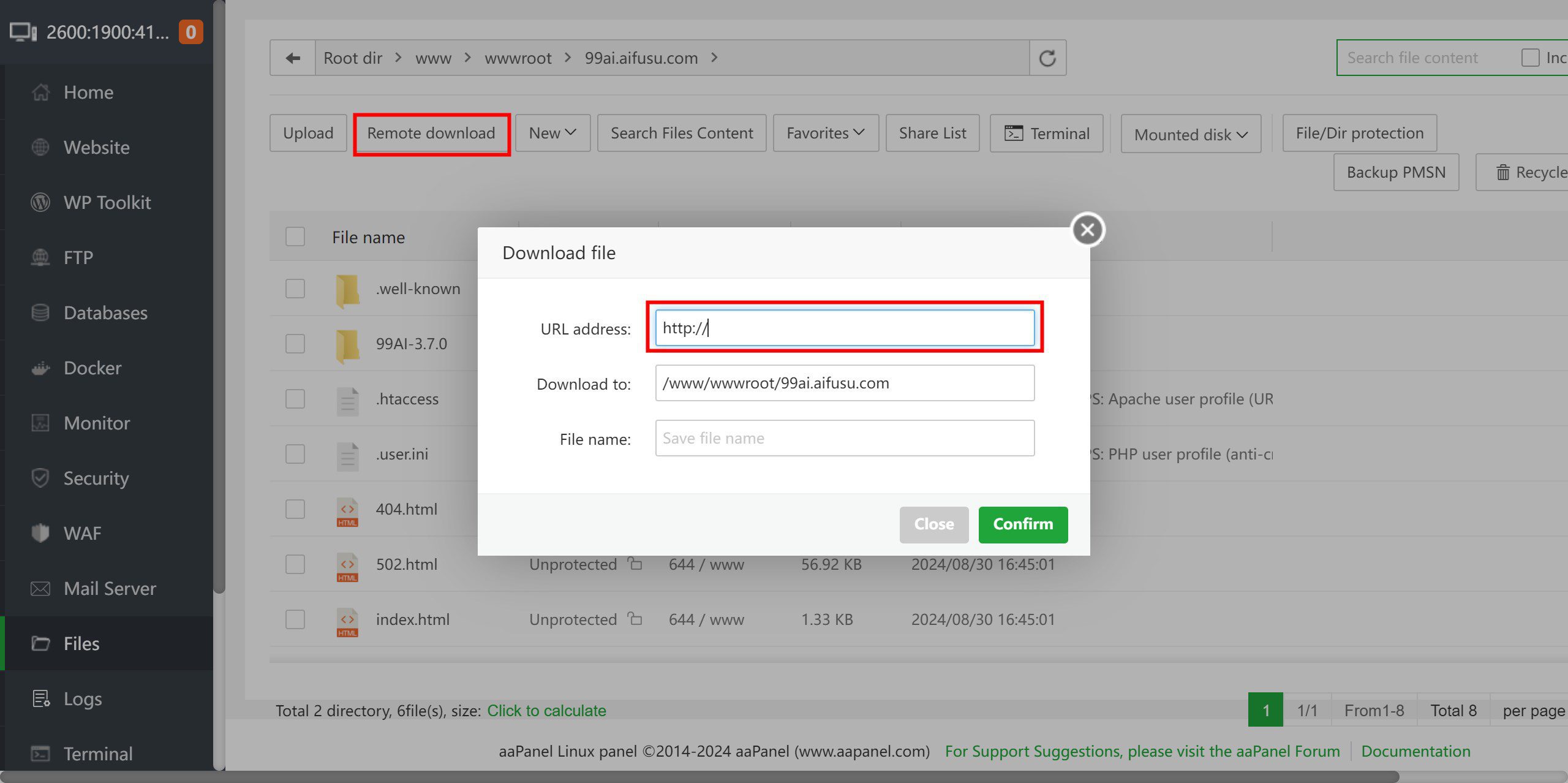Screen dimensions: 1568x783
Task: Go to WP Toolkit
Action: 107,202
